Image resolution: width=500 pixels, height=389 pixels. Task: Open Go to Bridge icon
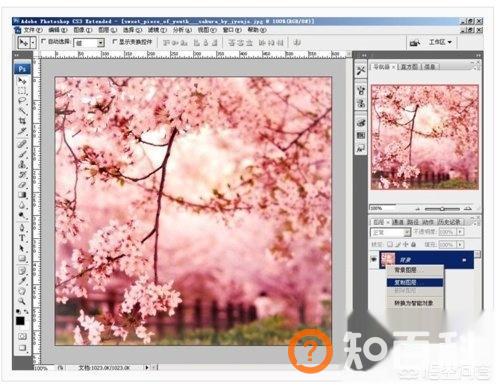coord(415,43)
